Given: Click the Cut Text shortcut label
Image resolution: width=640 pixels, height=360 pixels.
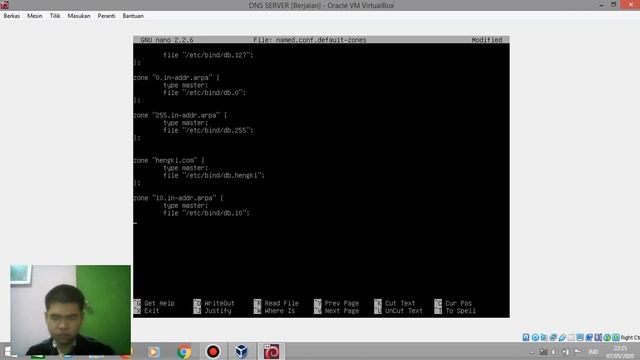Looking at the screenshot, I should (x=400, y=303).
